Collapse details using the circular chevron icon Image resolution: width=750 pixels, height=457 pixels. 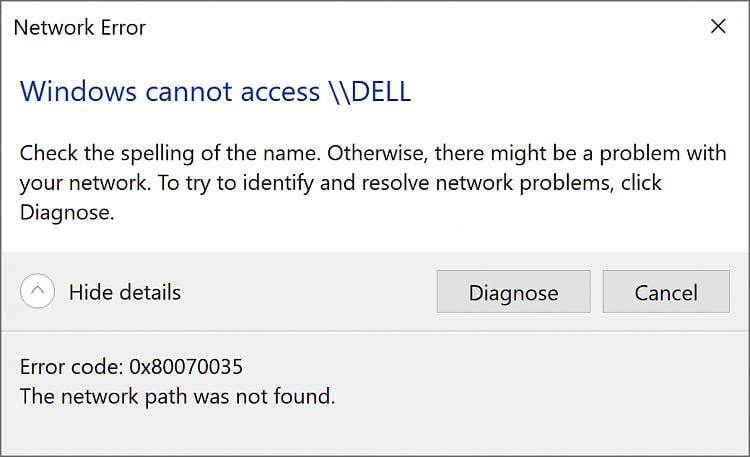click(x=38, y=292)
